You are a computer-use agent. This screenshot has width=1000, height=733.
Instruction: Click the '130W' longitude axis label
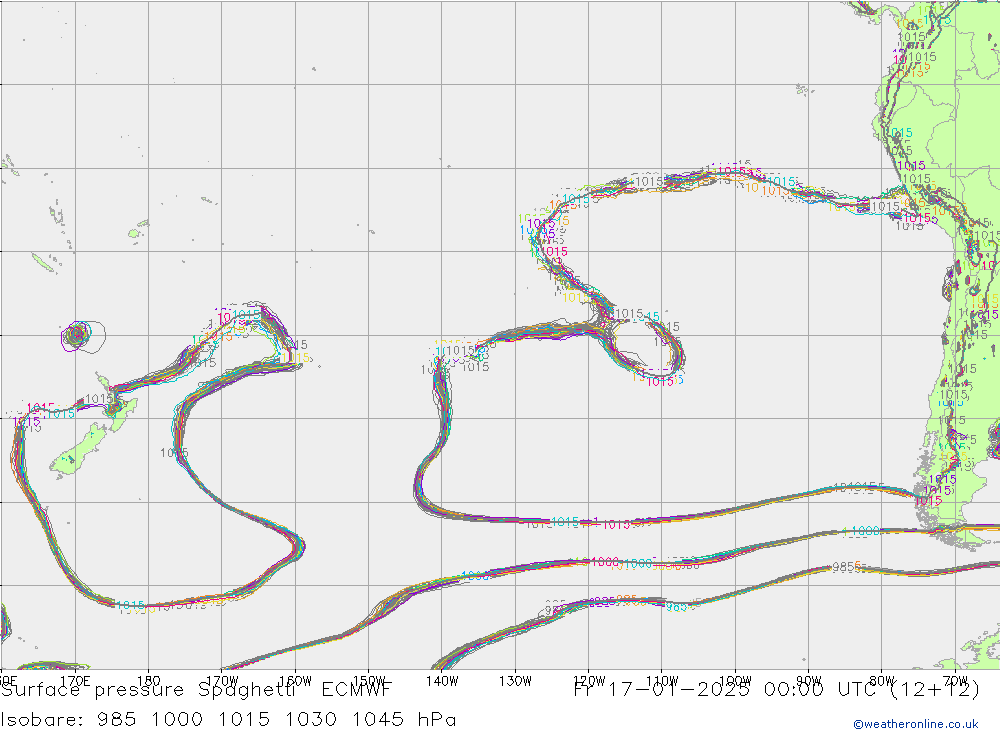[515, 681]
